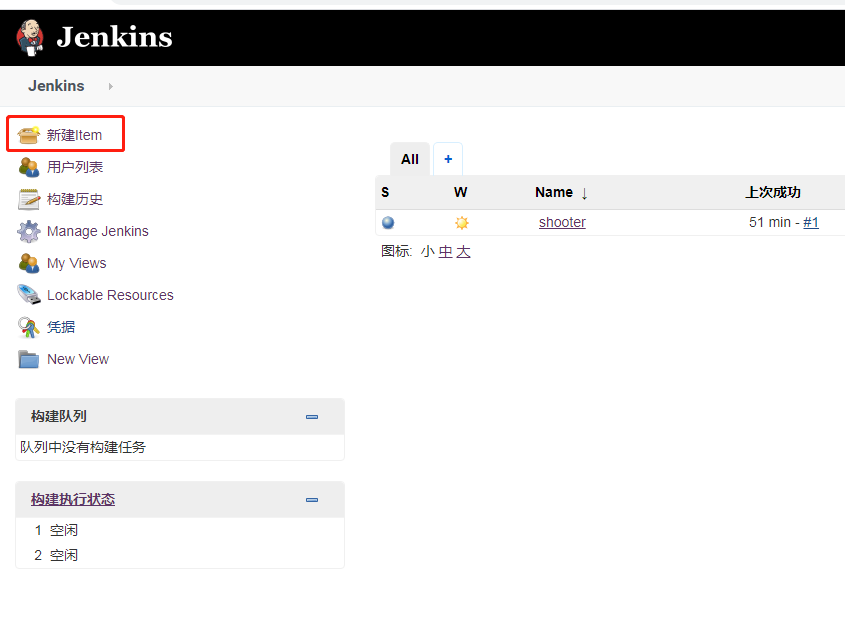Image resolution: width=845 pixels, height=644 pixels.
Task: Set icon size to 大 (large)
Action: (x=463, y=252)
